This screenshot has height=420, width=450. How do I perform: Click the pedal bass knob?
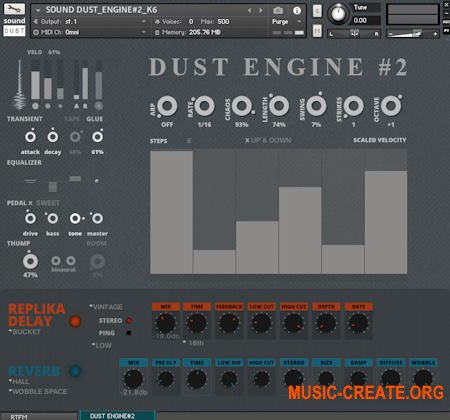coord(53,218)
